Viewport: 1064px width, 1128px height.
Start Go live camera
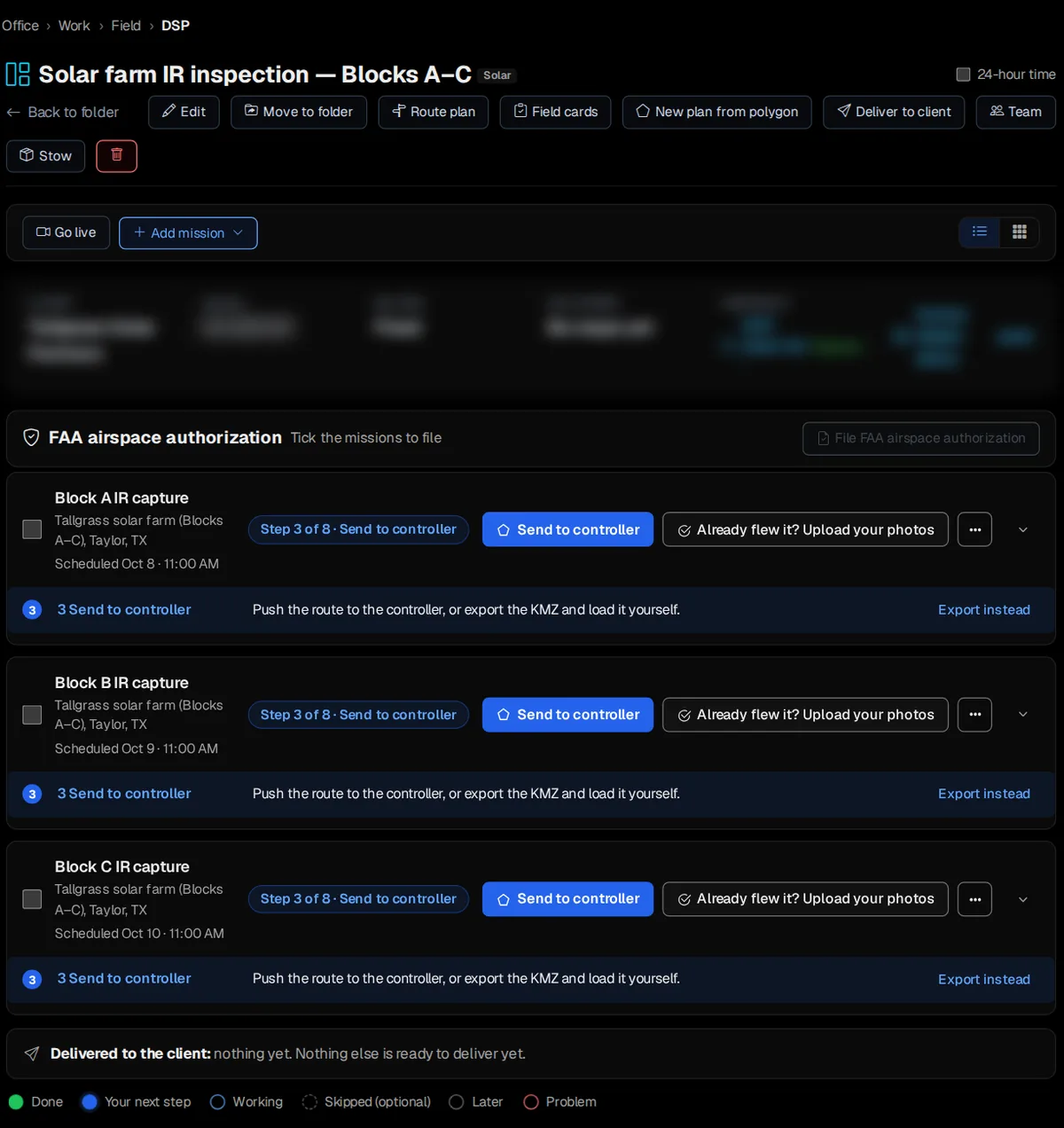click(66, 232)
